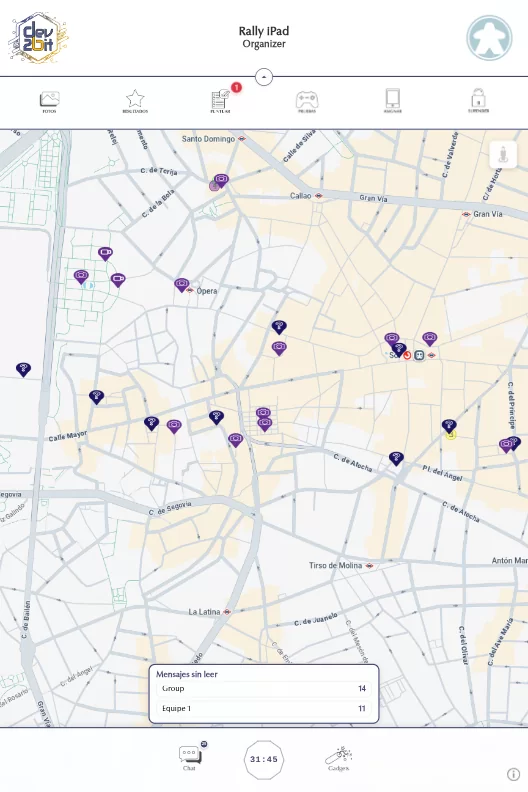The image size is (528, 792).
Task: Tap the map's top-right locate button
Action: (x=503, y=155)
